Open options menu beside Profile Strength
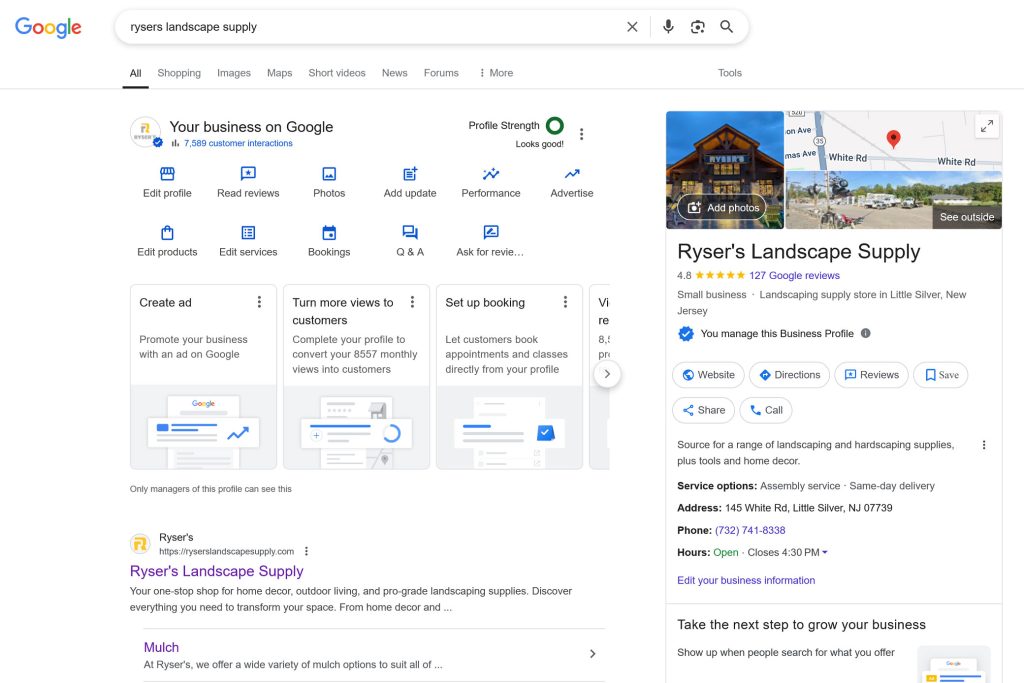 [x=581, y=134]
